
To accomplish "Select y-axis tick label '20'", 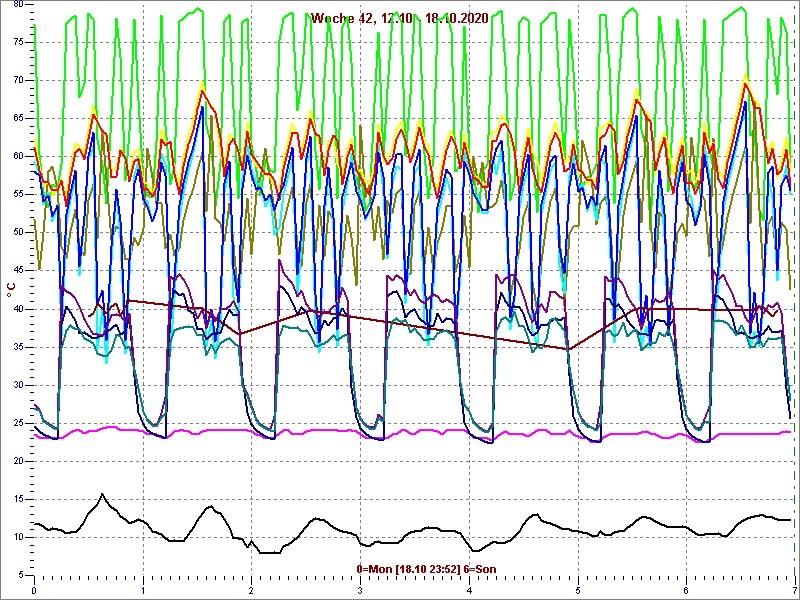I will tap(18, 461).
